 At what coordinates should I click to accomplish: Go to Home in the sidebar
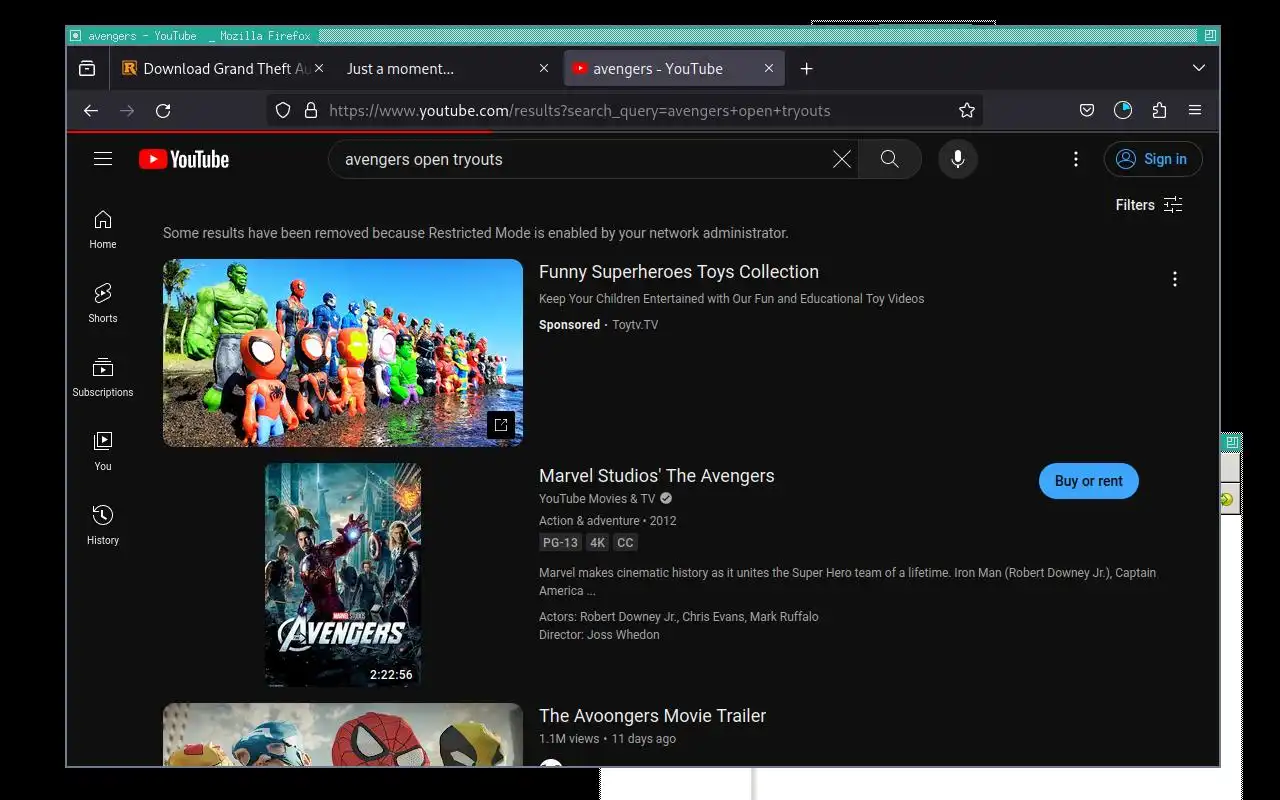point(103,230)
